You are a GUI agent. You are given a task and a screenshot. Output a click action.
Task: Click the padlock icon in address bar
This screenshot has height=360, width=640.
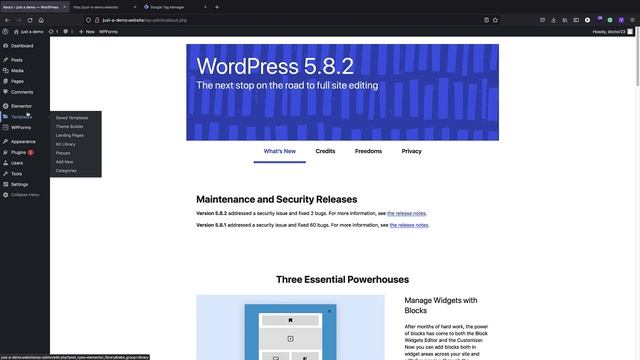[97, 20]
